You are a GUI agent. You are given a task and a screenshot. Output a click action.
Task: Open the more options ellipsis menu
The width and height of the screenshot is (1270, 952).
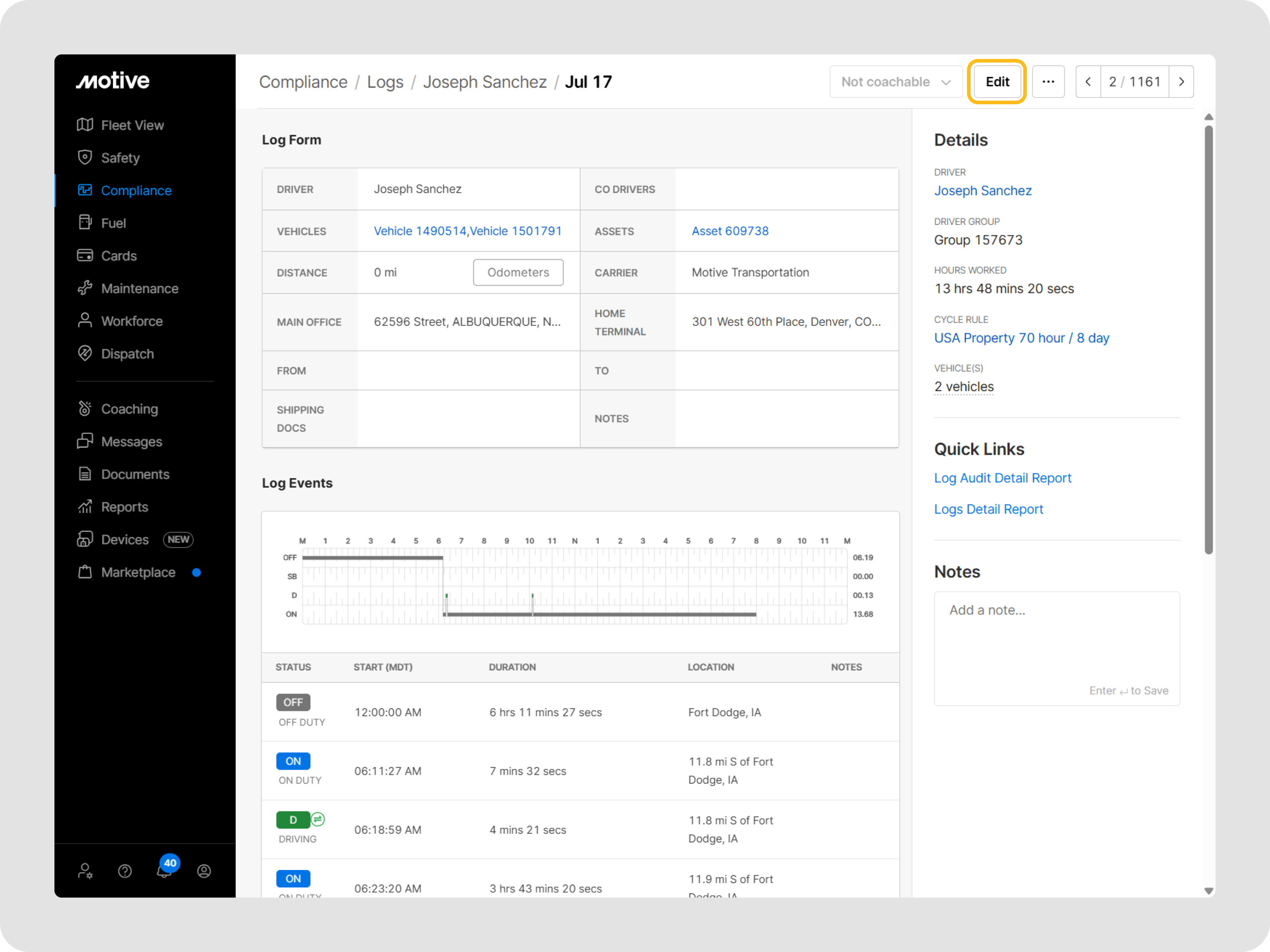point(1048,82)
